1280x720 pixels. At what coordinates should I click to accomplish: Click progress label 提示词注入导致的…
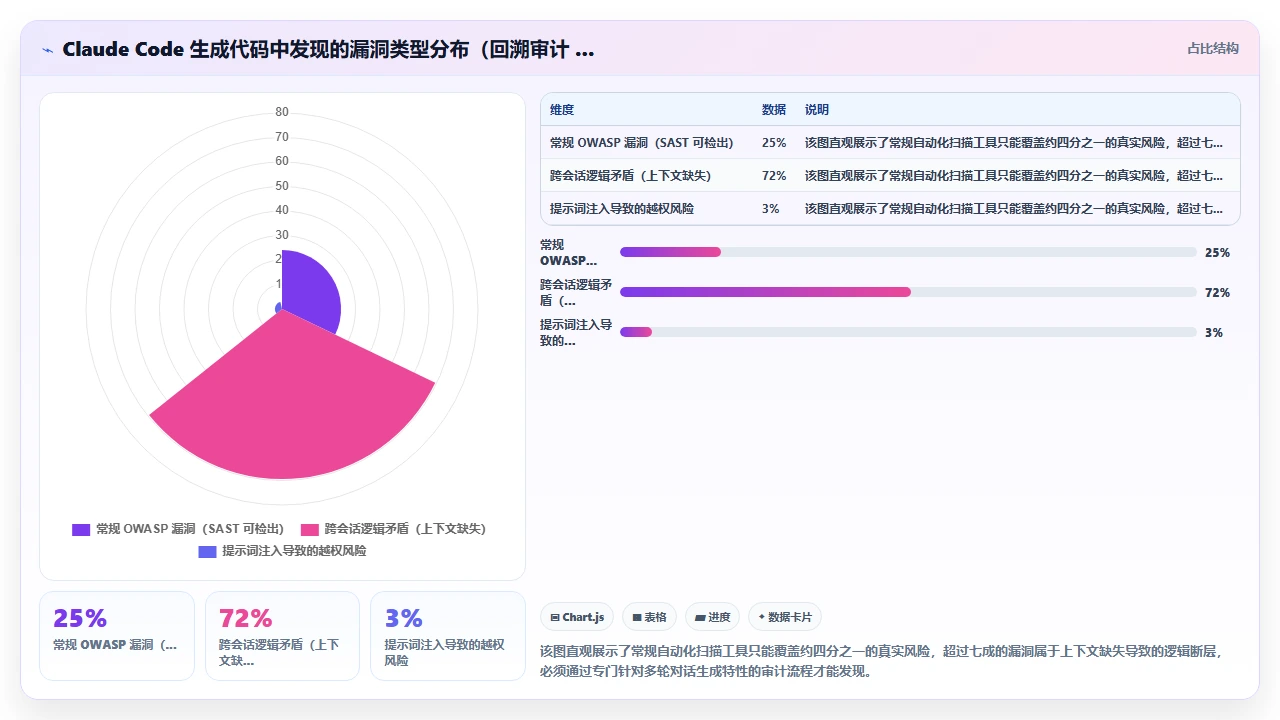pyautogui.click(x=576, y=332)
